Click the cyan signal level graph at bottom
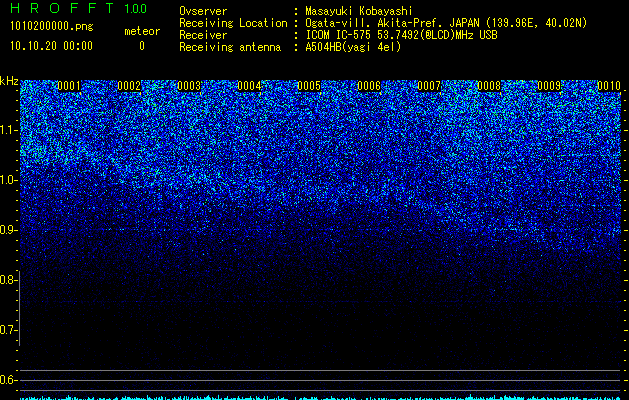Image resolution: width=629 pixels, height=400 pixels. (x=321, y=397)
